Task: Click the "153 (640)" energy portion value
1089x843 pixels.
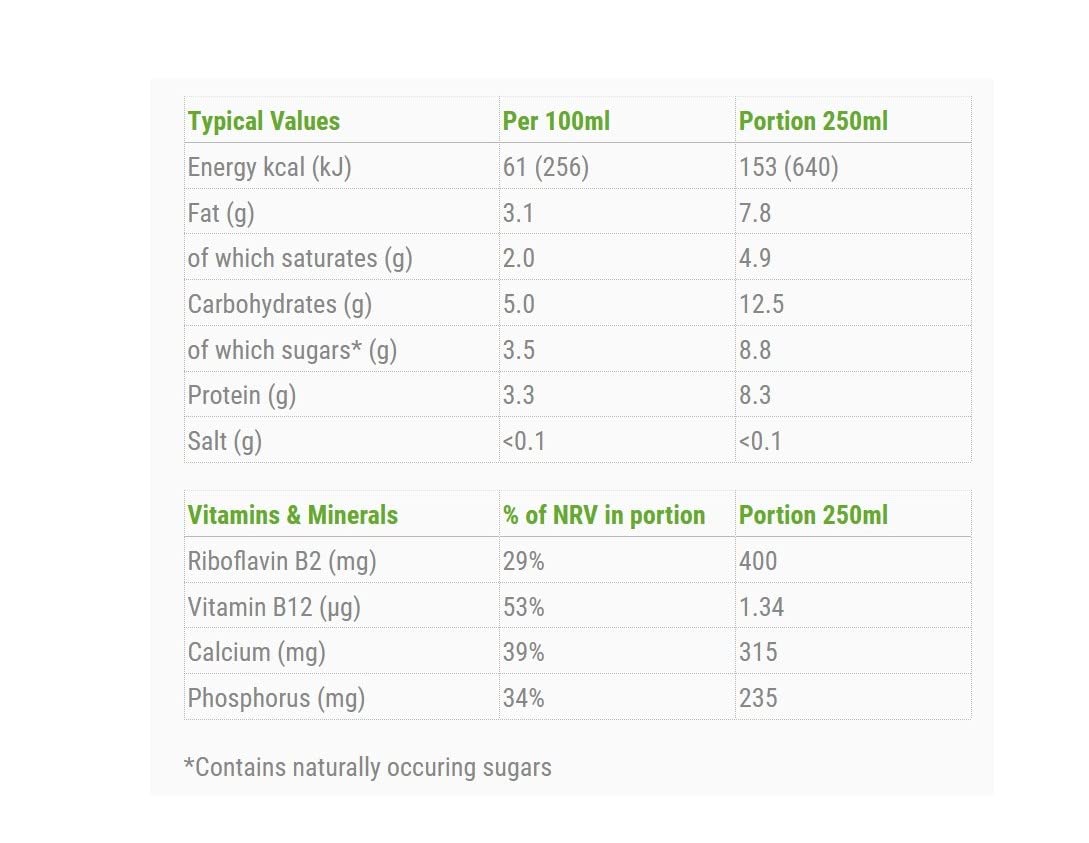Action: coord(788,167)
